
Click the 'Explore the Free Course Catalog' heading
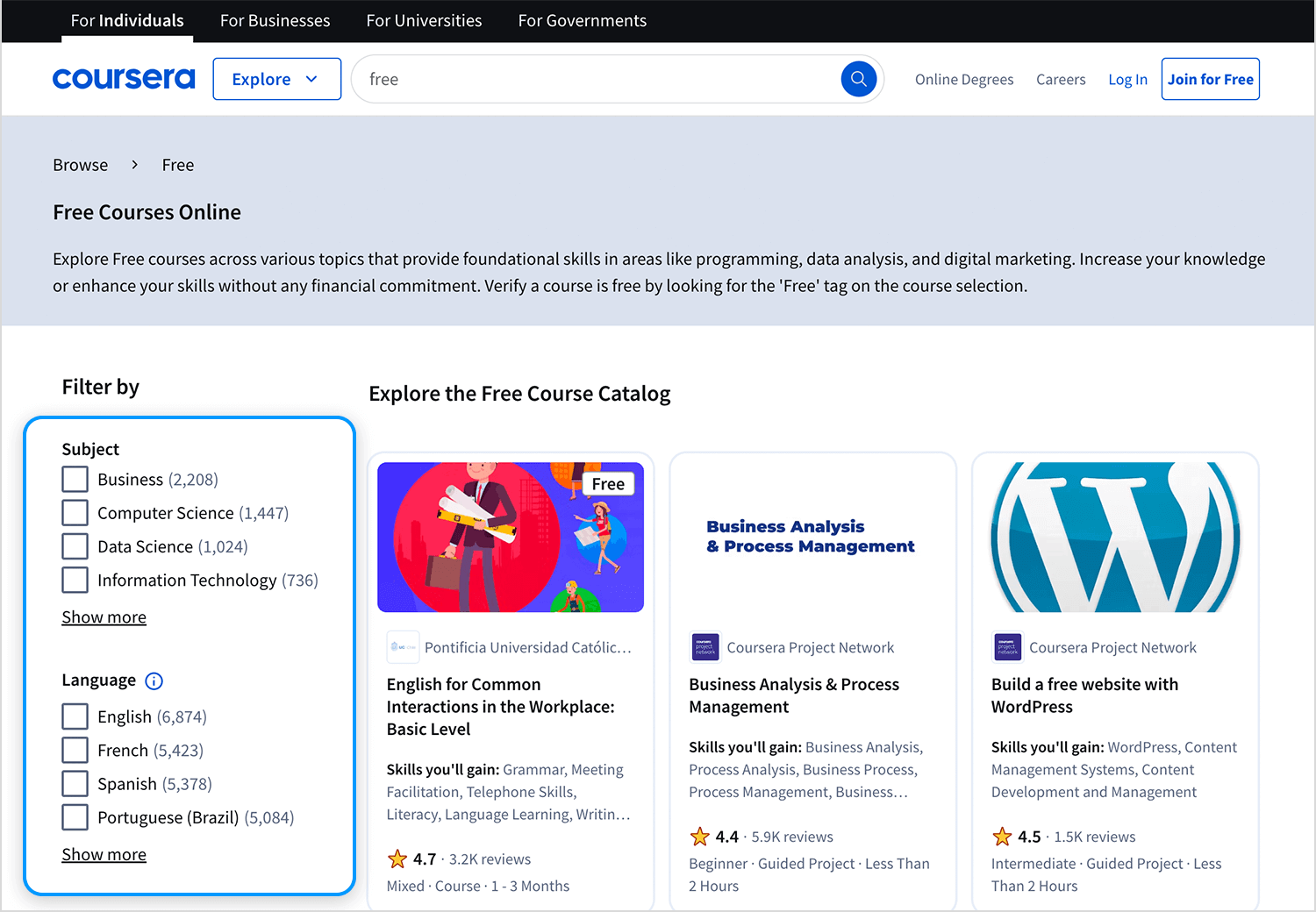(x=519, y=394)
